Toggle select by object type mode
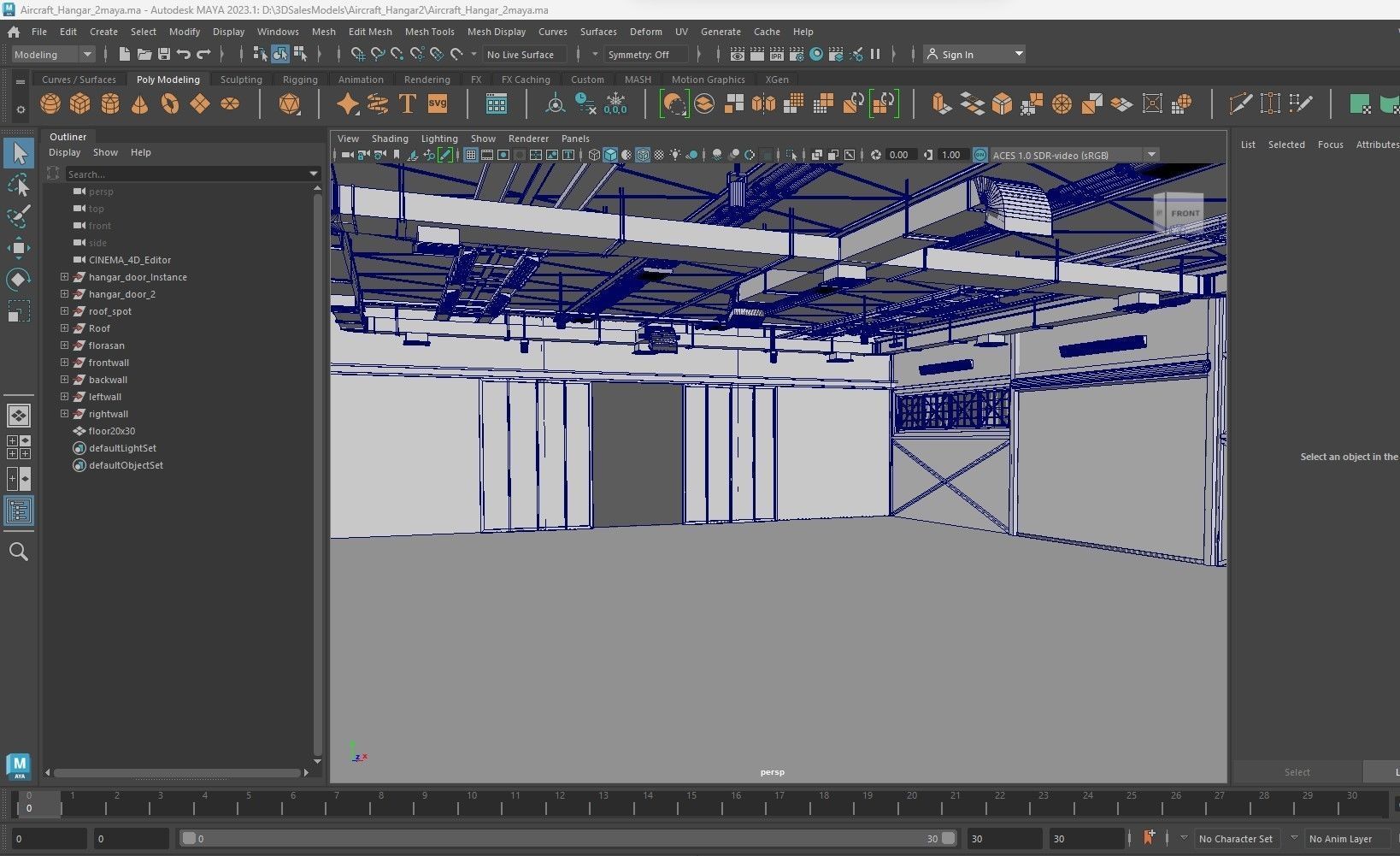The height and width of the screenshot is (856, 1400). [280, 54]
